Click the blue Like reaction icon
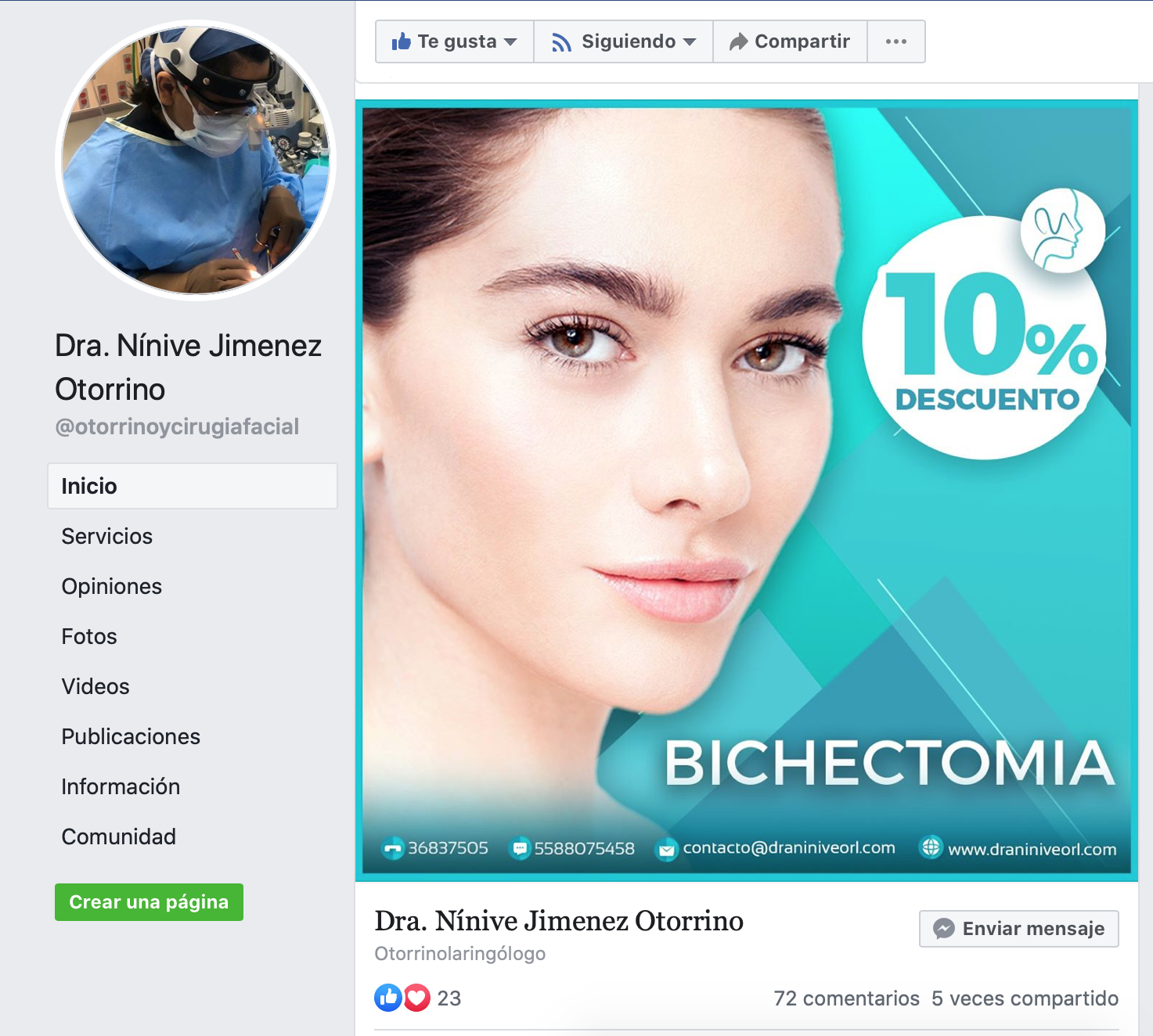 [x=387, y=998]
